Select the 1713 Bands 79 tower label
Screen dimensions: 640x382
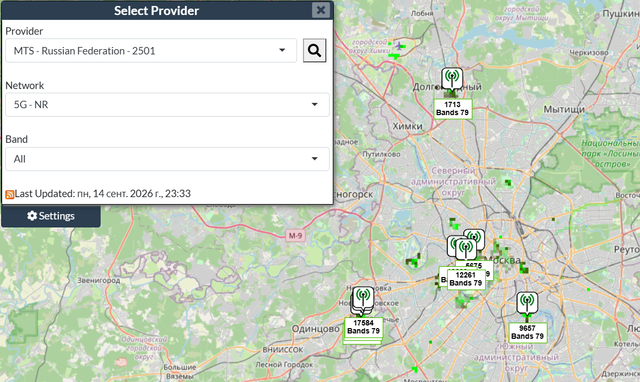pyautogui.click(x=453, y=109)
